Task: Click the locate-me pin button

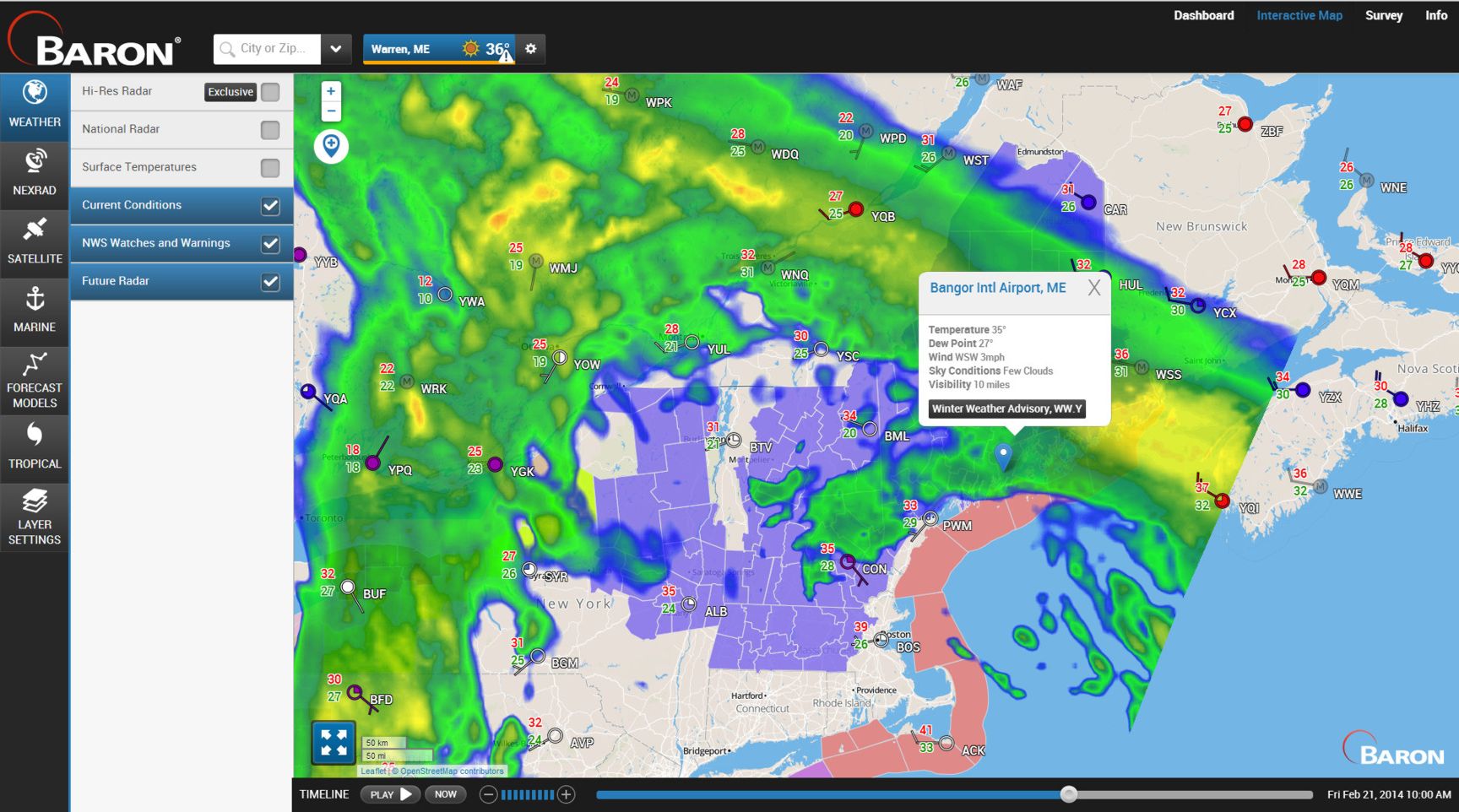Action: [331, 146]
